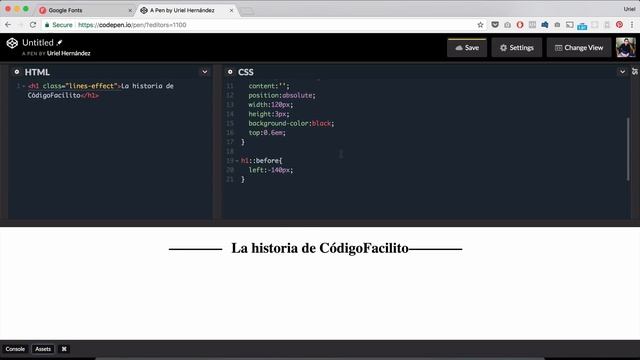This screenshot has height=360, width=640.
Task: Save the pen
Action: pyautogui.click(x=467, y=48)
